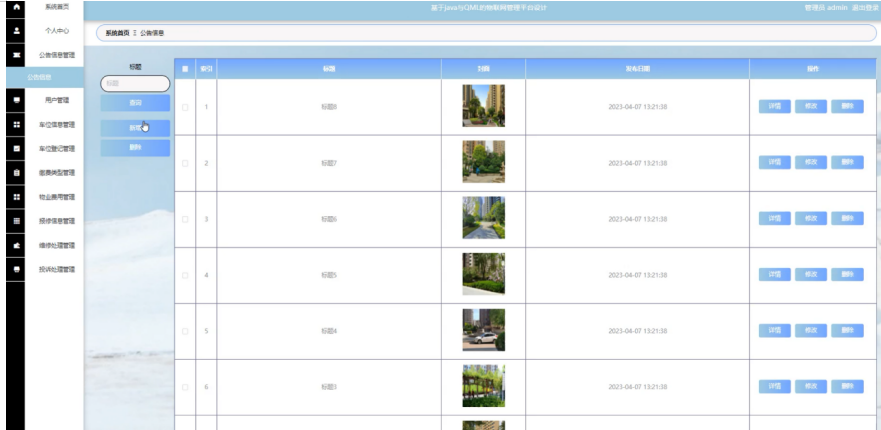
Task: Toggle the select-all checkbox in table header
Action: point(185,69)
